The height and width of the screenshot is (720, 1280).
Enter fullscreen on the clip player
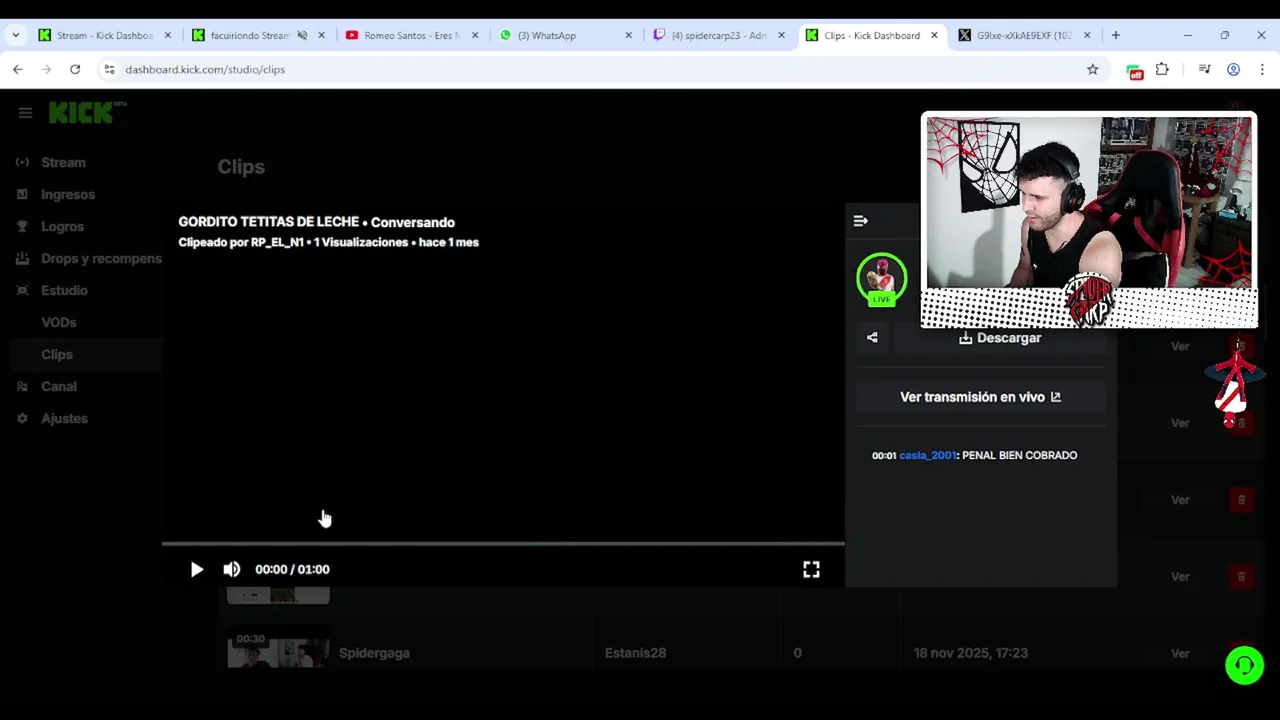(811, 569)
